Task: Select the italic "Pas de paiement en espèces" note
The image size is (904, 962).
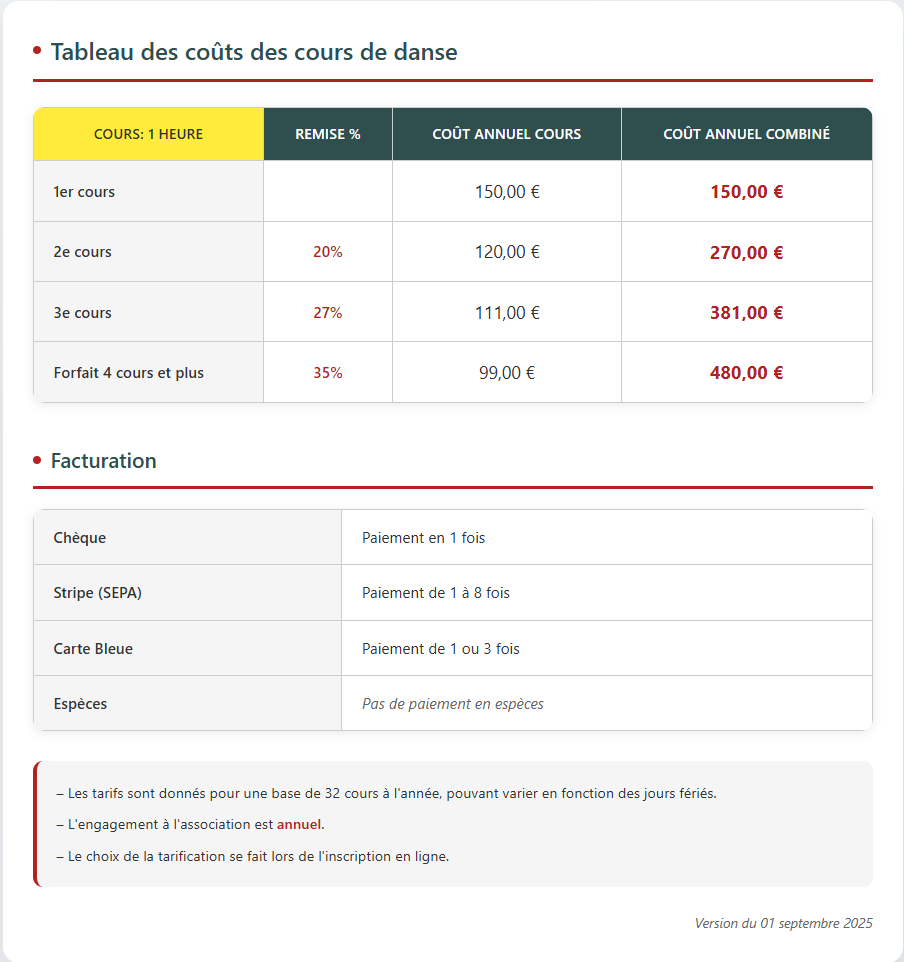Action: point(452,704)
